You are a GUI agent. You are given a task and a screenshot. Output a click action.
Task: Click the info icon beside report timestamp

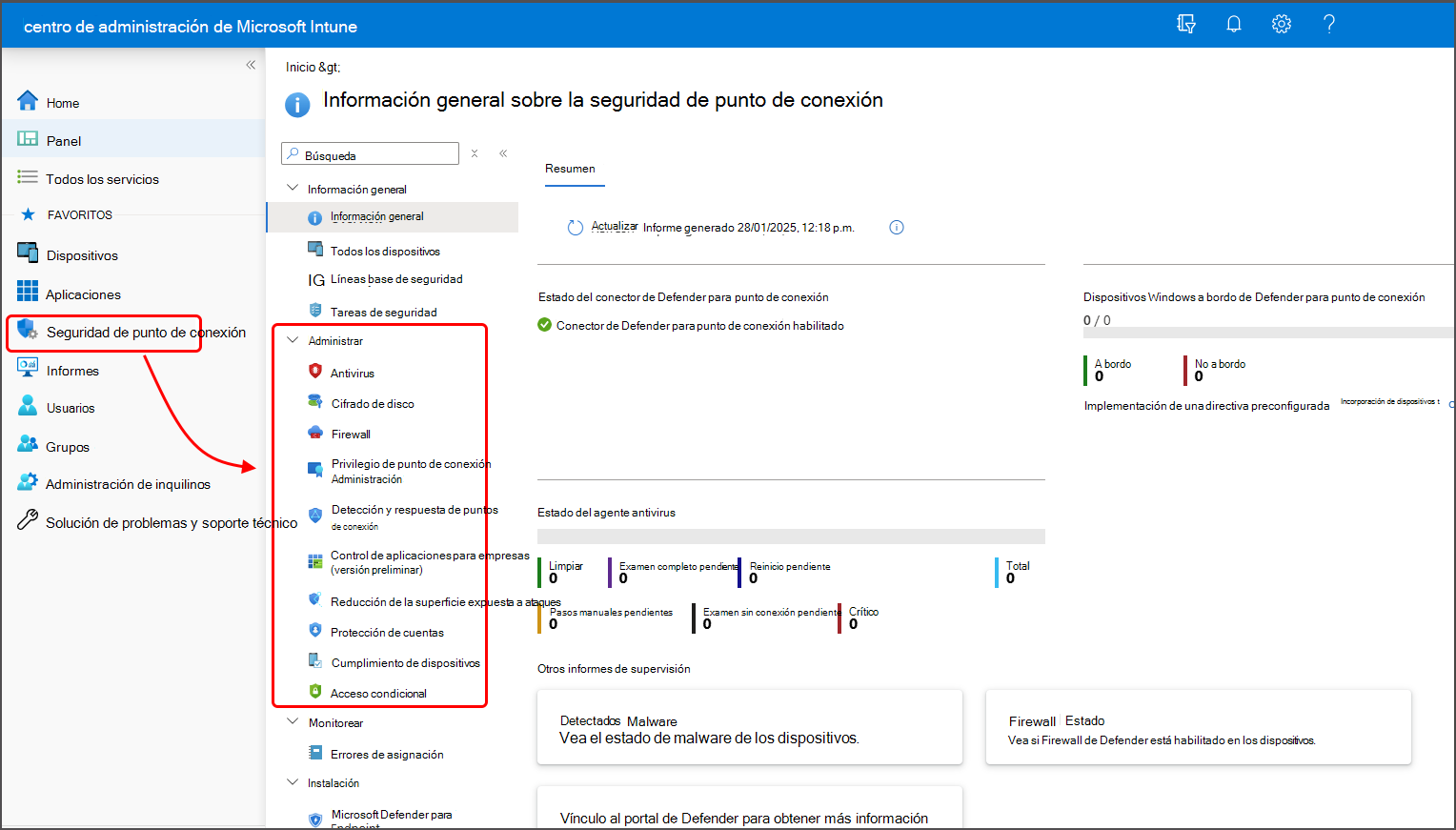(897, 227)
